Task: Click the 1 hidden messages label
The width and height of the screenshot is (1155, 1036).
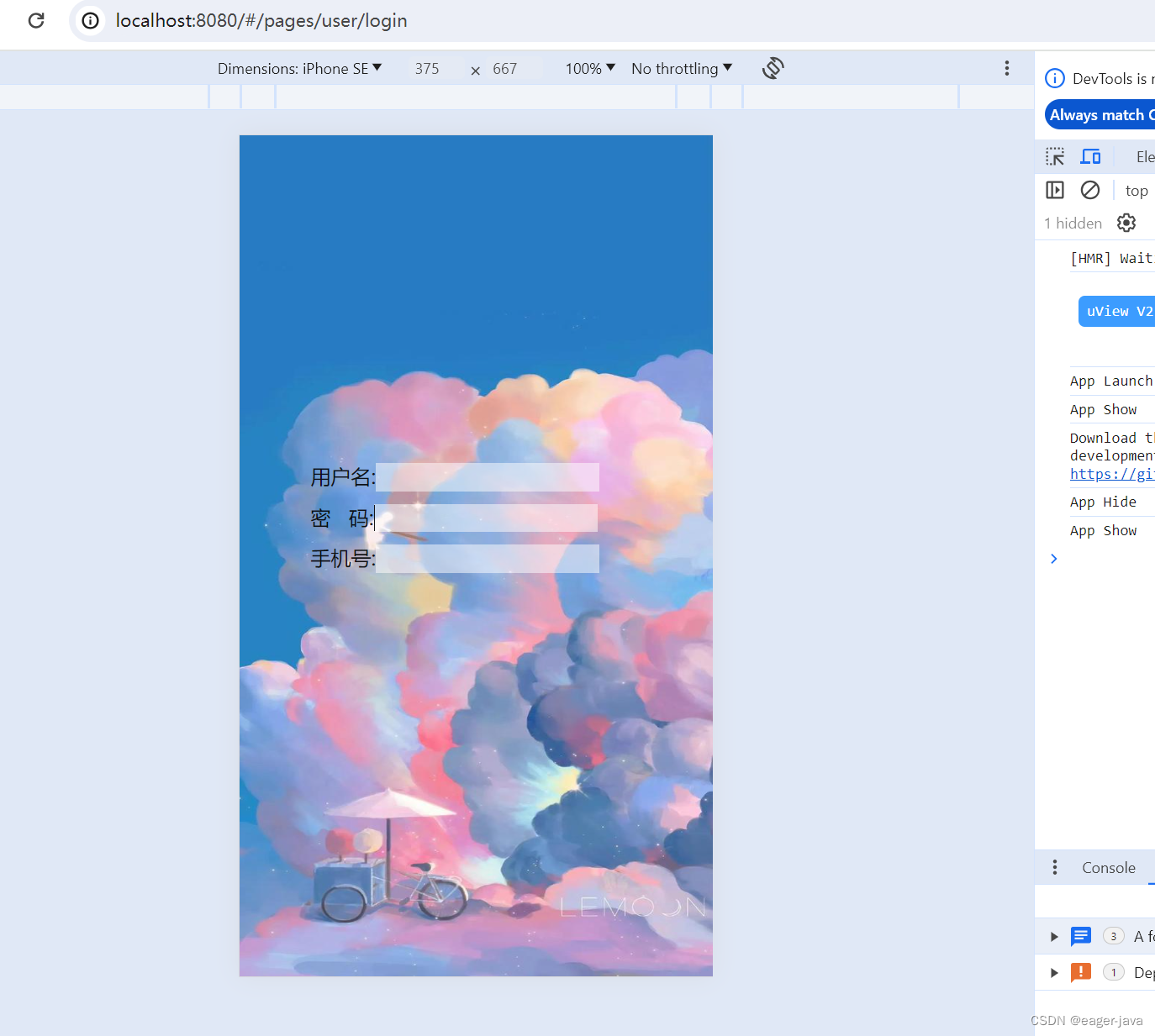Action: (1073, 224)
